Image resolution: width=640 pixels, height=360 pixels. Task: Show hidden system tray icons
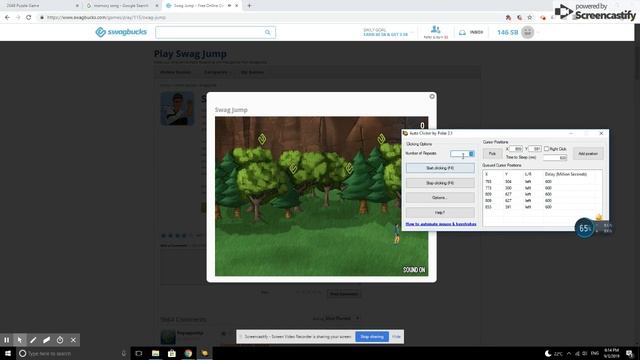pyautogui.click(x=569, y=353)
